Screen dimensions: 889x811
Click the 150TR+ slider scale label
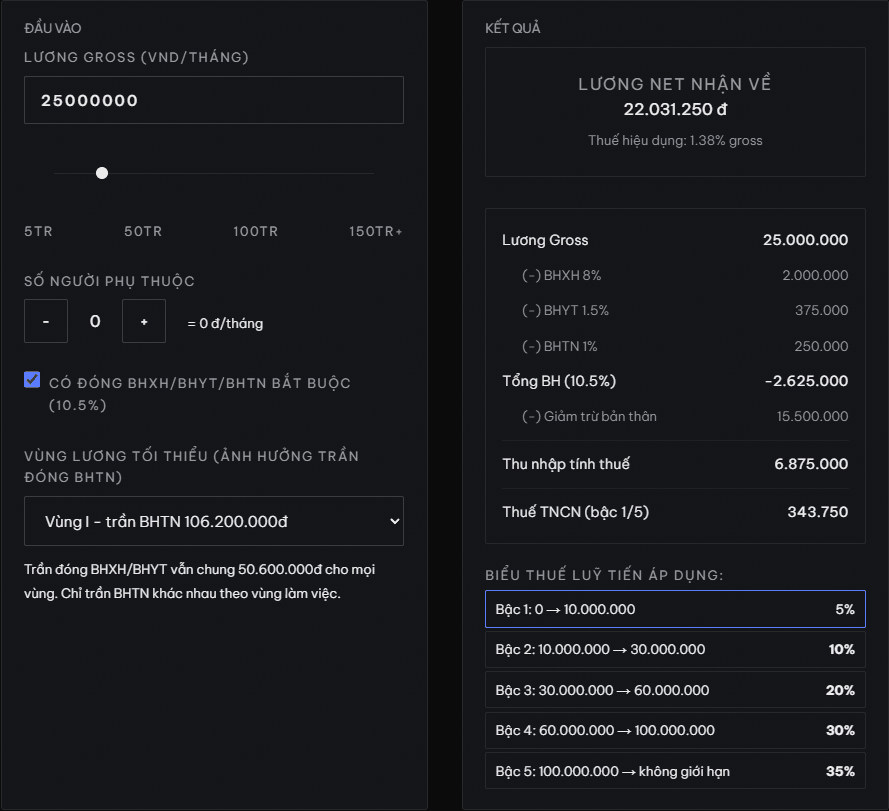point(375,231)
